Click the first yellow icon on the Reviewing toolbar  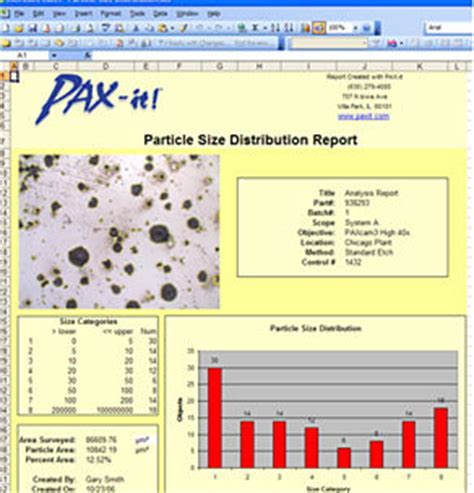click(6, 43)
